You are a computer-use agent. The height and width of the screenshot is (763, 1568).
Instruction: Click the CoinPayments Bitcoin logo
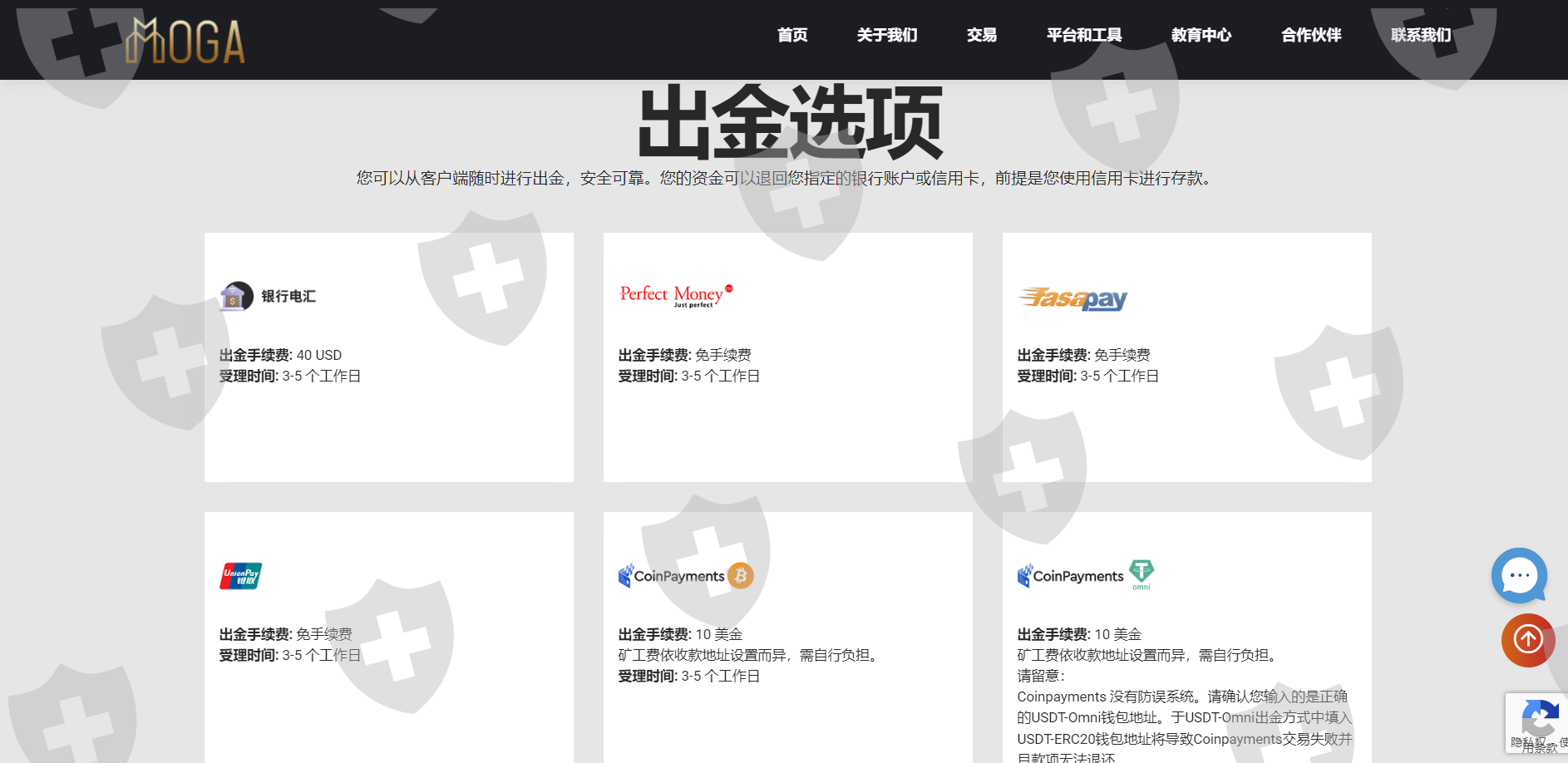[x=686, y=575]
